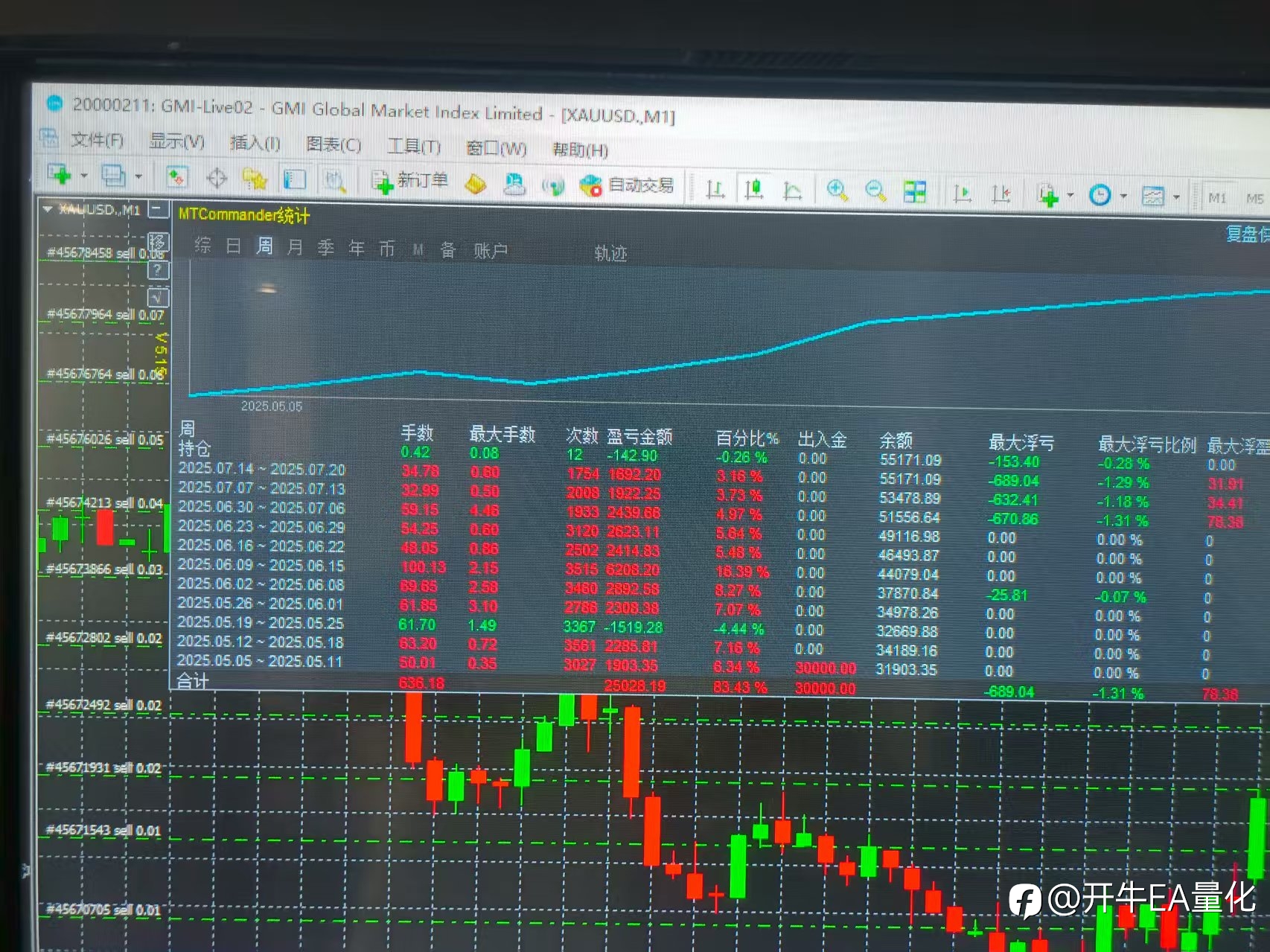Switch chart to bar chart
1270x952 pixels.
[x=715, y=191]
